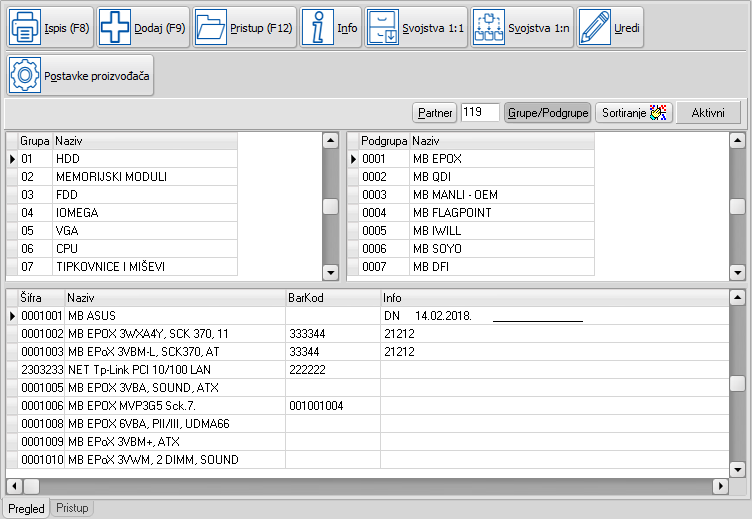
Task: Click the Uredi pencil icon
Action: point(595,27)
